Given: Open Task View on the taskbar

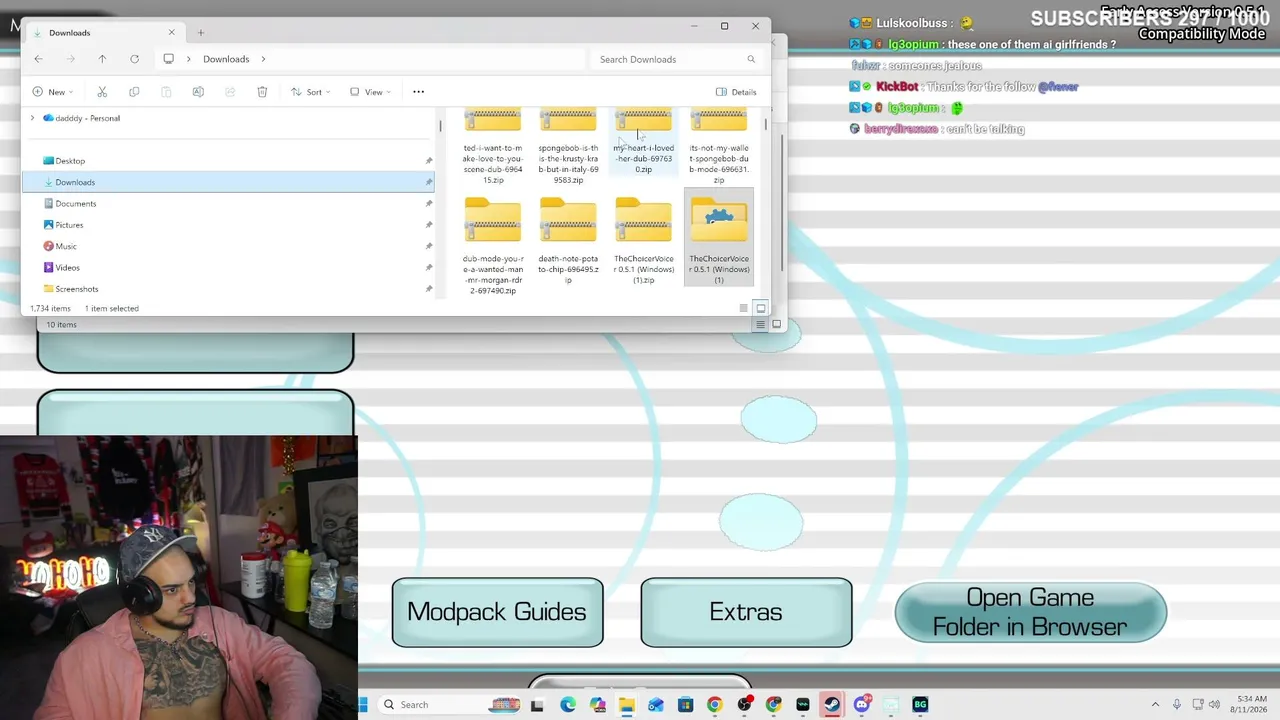Looking at the screenshot, I should pyautogui.click(x=537, y=705).
